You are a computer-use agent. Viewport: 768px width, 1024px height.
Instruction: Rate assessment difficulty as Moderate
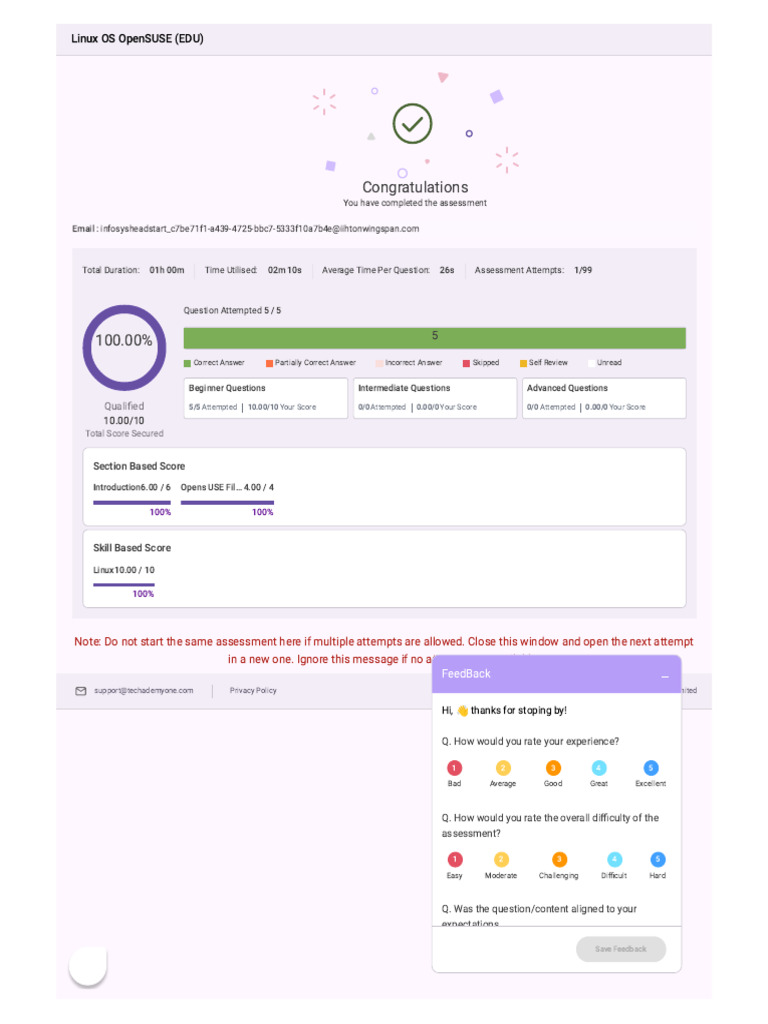[501, 859]
